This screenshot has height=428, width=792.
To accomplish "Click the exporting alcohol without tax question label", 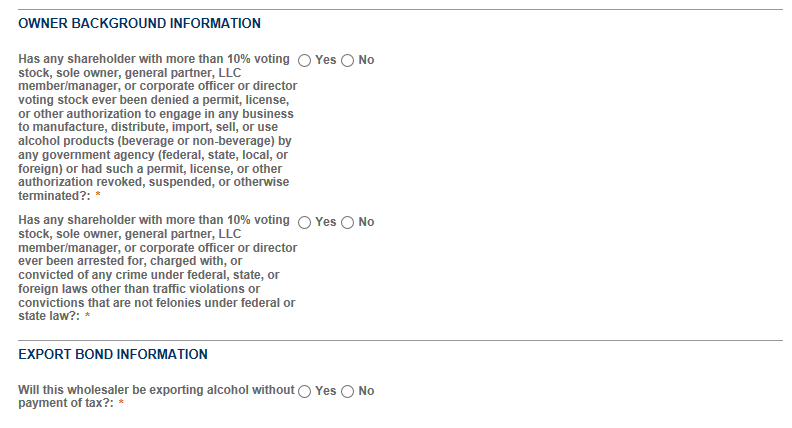I will click(x=156, y=396).
